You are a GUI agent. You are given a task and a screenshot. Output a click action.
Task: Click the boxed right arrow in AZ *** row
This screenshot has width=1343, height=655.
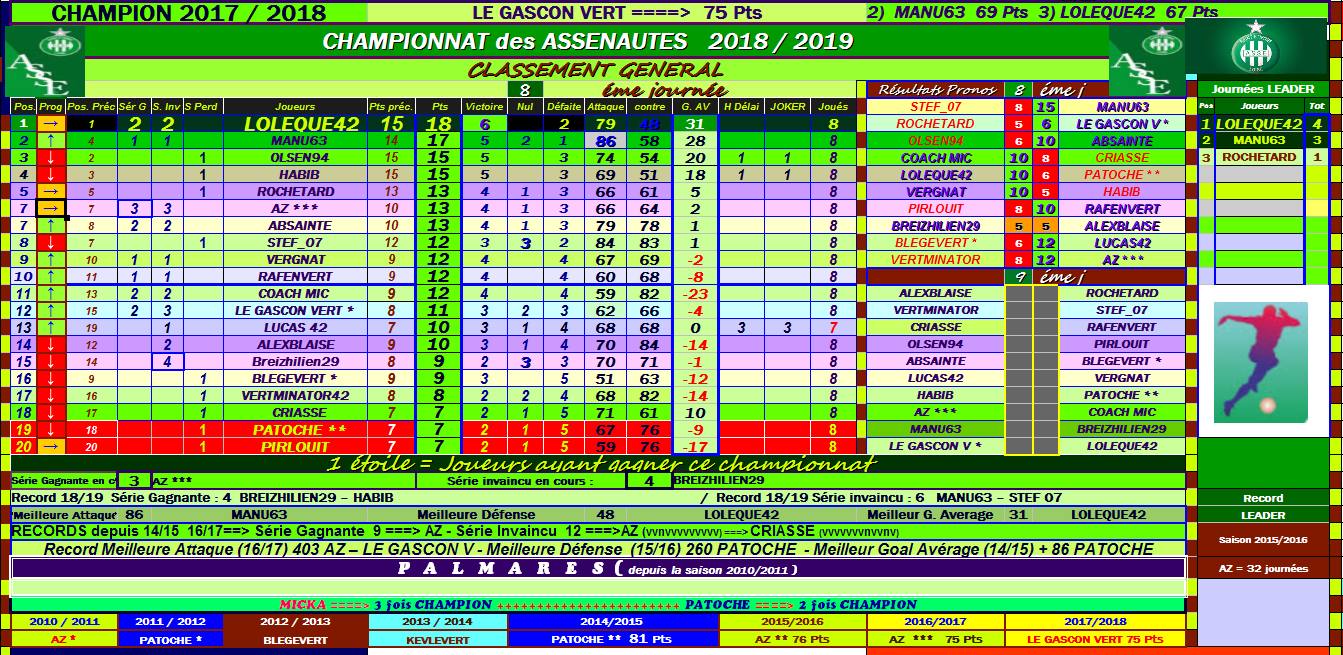(50, 209)
